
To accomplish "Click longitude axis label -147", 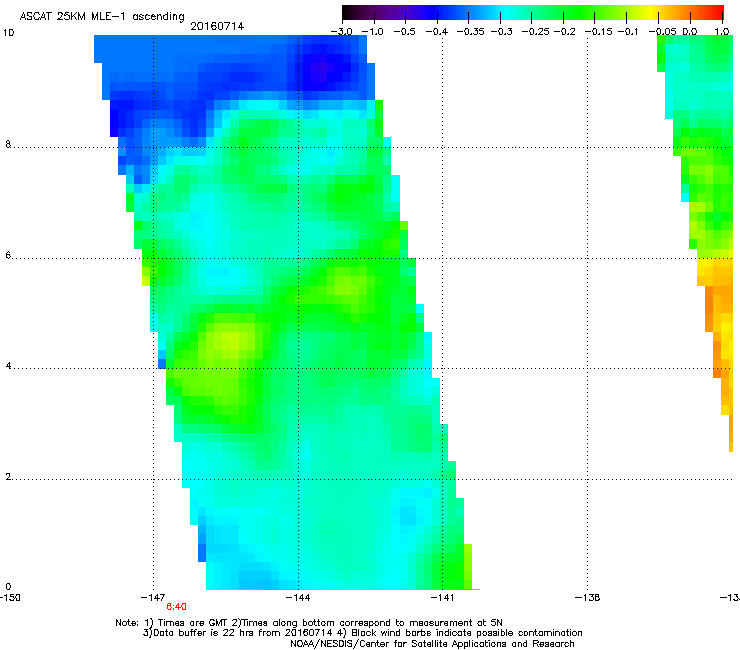I will 153,598.
